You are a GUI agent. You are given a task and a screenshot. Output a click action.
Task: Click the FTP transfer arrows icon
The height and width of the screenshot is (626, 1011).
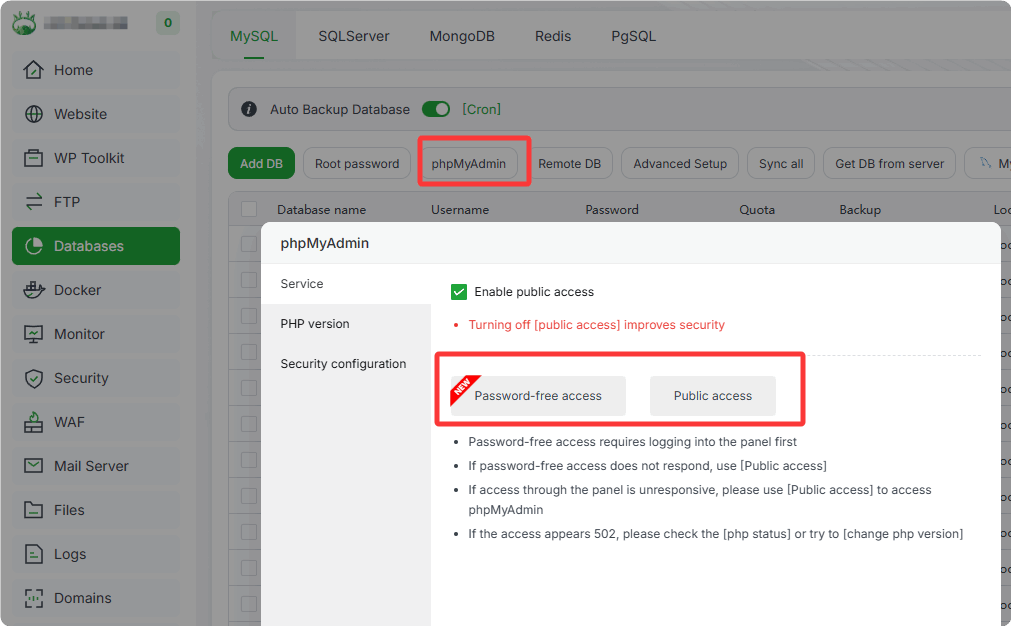click(x=34, y=202)
